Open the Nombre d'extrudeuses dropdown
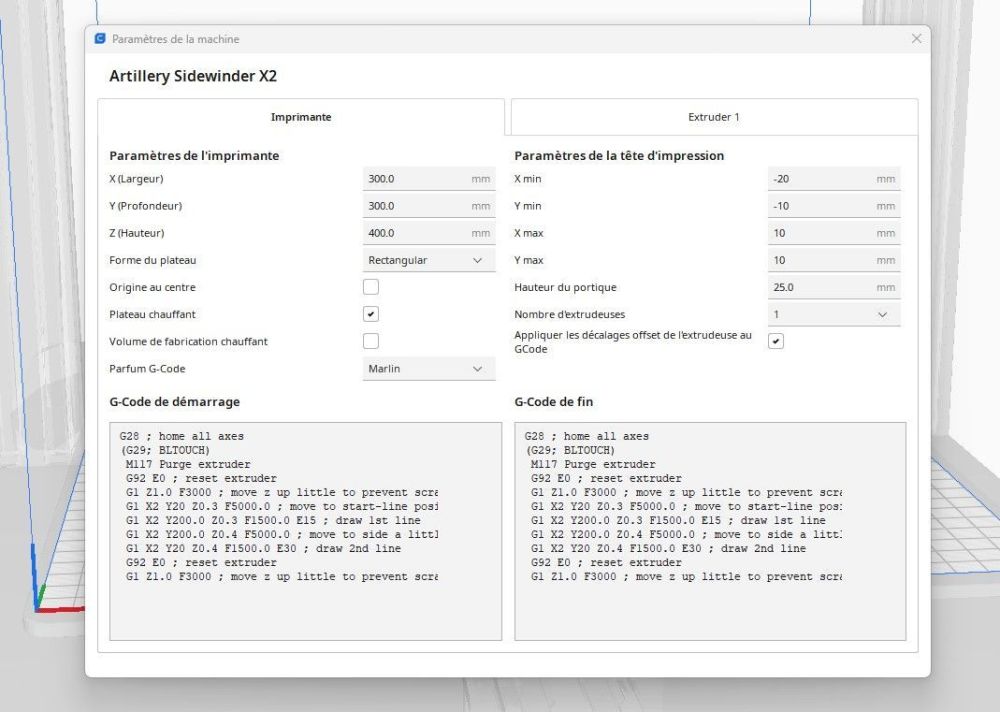 pos(834,314)
